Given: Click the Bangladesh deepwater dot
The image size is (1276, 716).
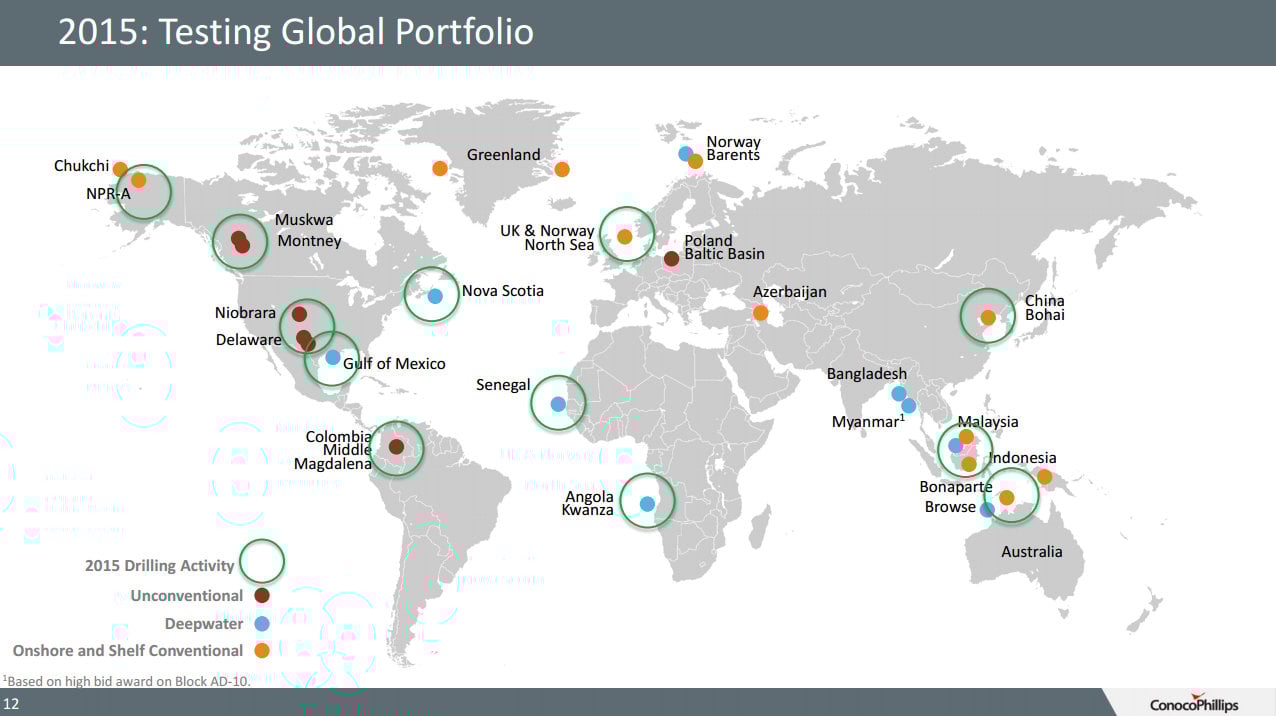Looking at the screenshot, I should coord(898,393).
